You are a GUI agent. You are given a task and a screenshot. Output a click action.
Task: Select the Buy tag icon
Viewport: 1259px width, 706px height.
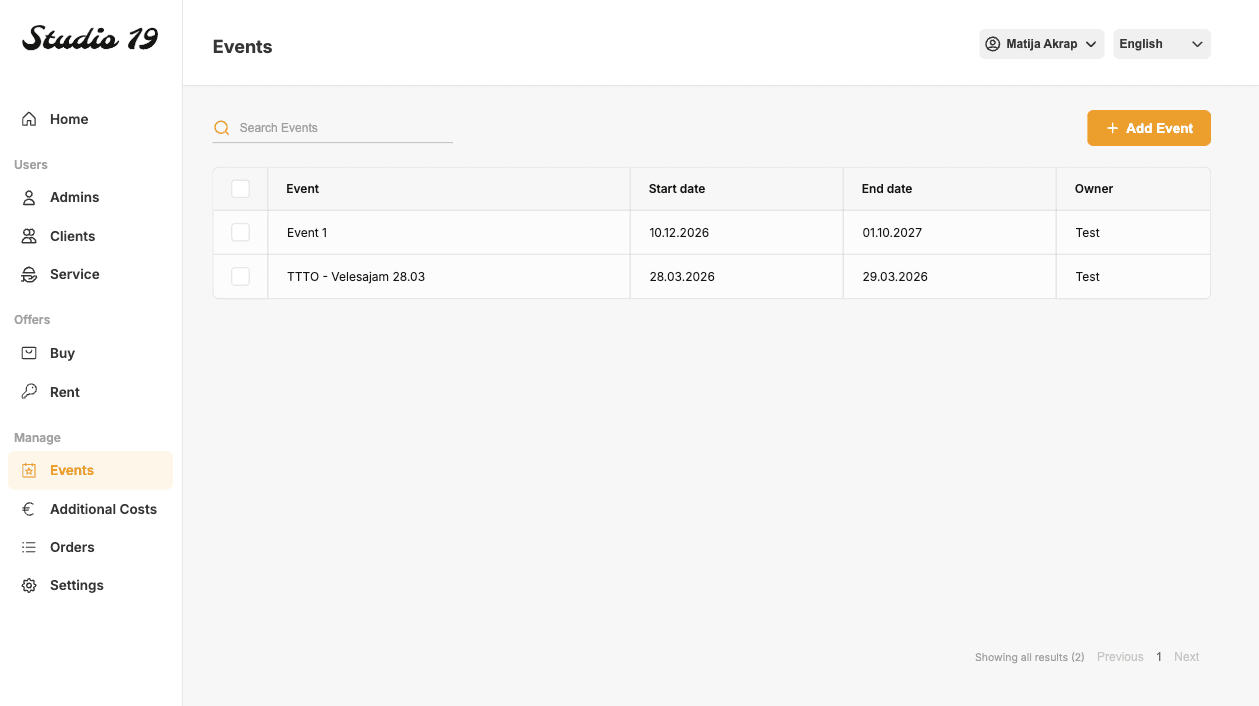(x=29, y=352)
